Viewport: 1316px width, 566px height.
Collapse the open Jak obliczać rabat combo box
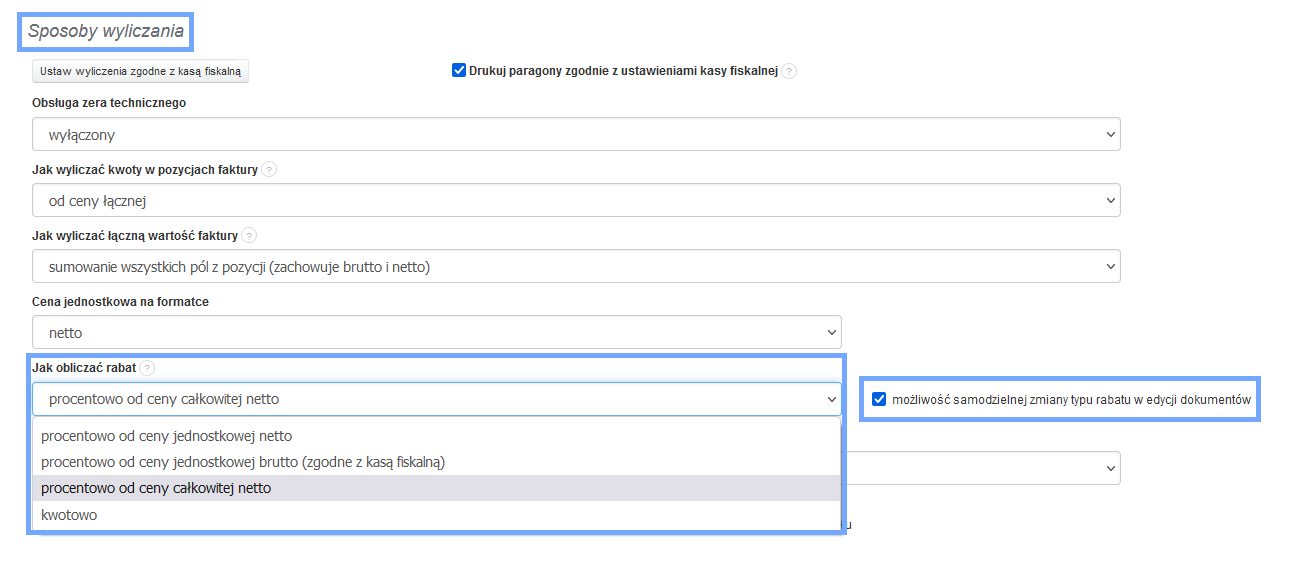437,399
